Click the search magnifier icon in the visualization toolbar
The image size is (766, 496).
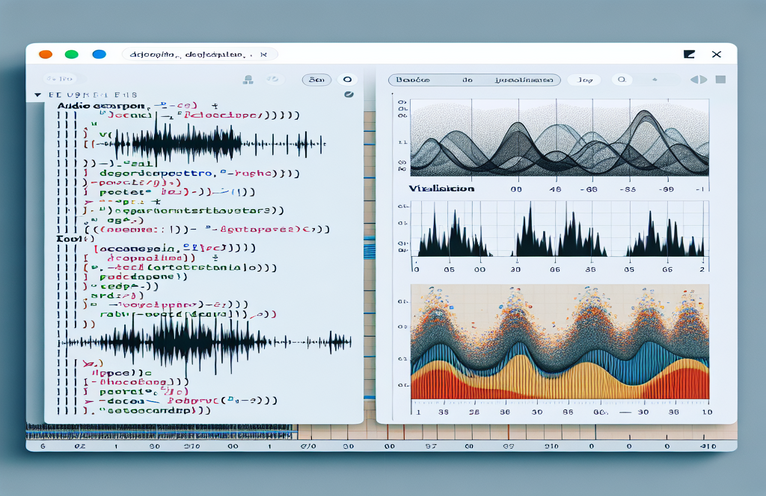[622, 78]
